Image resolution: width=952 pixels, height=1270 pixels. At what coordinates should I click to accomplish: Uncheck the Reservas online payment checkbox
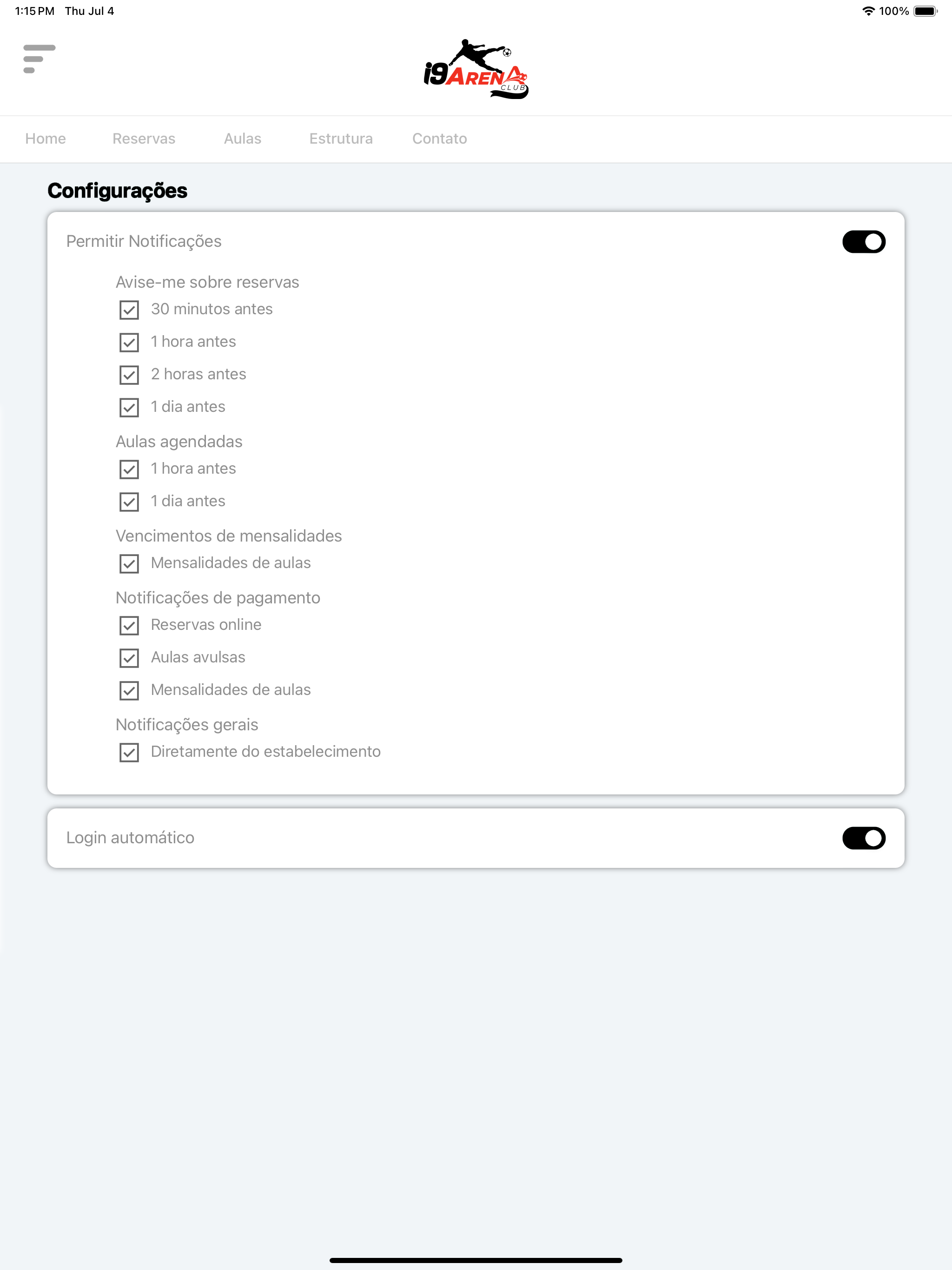click(x=129, y=626)
